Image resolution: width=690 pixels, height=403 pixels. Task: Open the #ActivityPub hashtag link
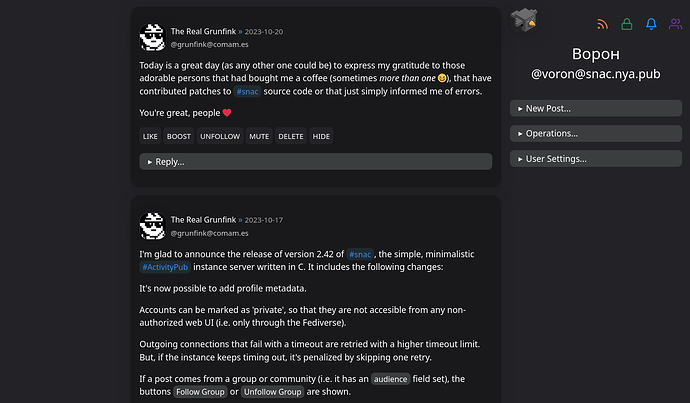165,267
